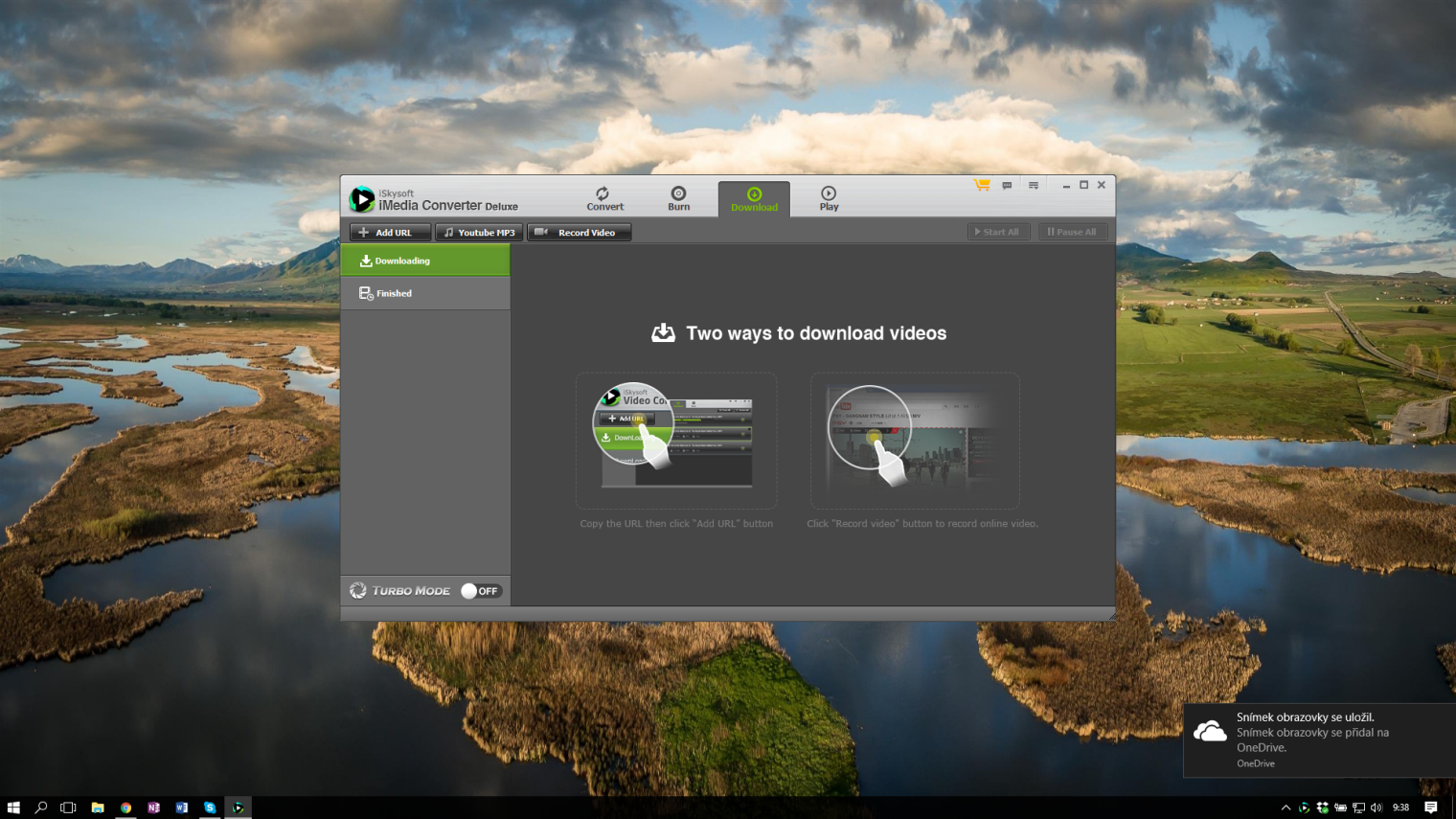The image size is (1456, 819).
Task: Close the iMedia Converter window
Action: pyautogui.click(x=1102, y=185)
